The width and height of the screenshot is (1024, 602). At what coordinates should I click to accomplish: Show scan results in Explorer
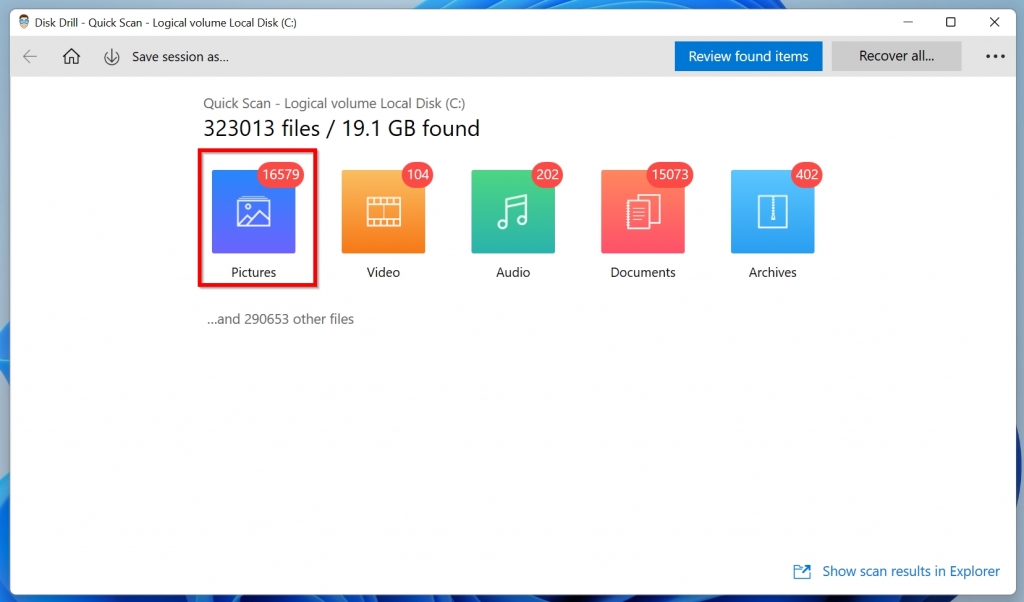911,571
